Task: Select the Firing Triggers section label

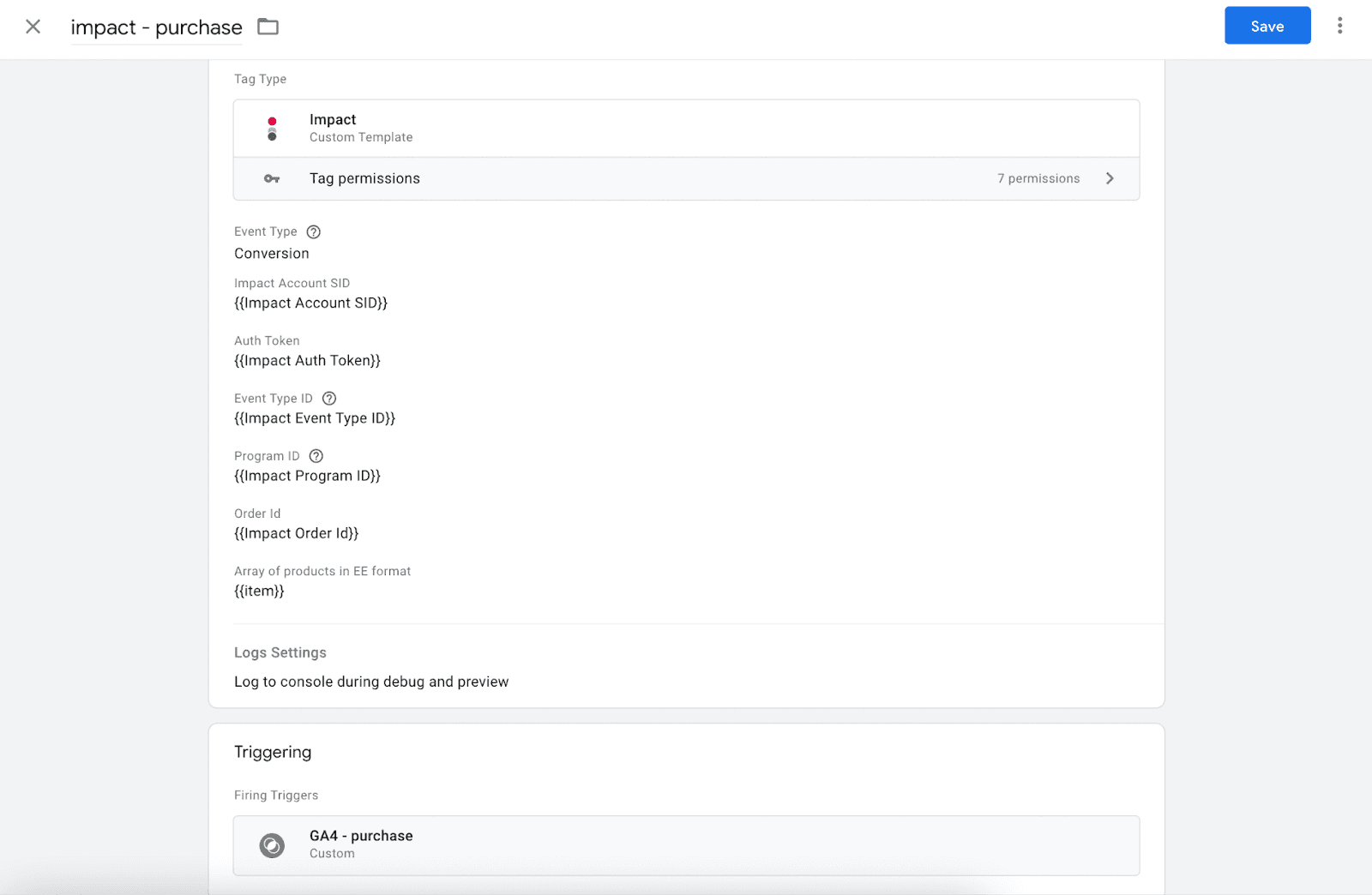Action: pyautogui.click(x=276, y=795)
